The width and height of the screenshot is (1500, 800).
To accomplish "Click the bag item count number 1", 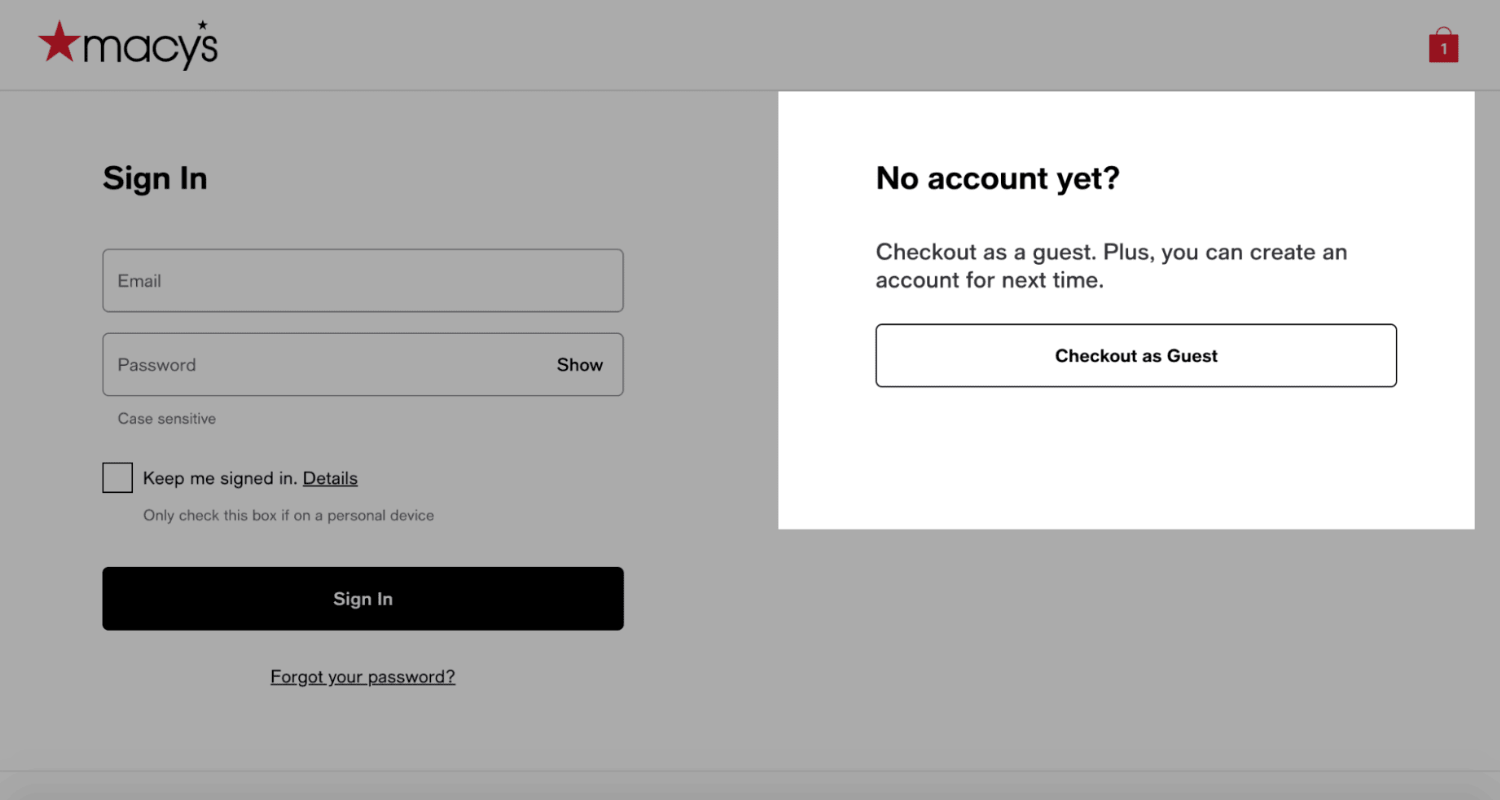I will (x=1443, y=49).
